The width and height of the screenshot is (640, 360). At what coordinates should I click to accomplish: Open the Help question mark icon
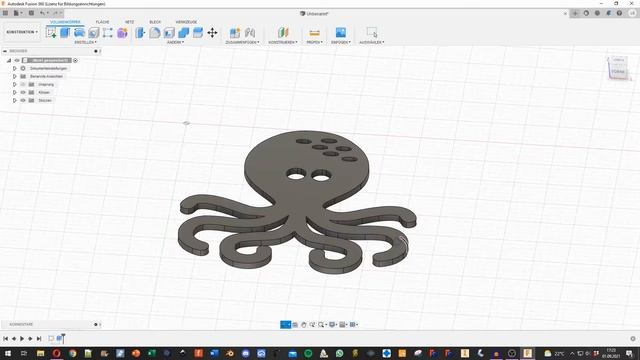point(619,13)
